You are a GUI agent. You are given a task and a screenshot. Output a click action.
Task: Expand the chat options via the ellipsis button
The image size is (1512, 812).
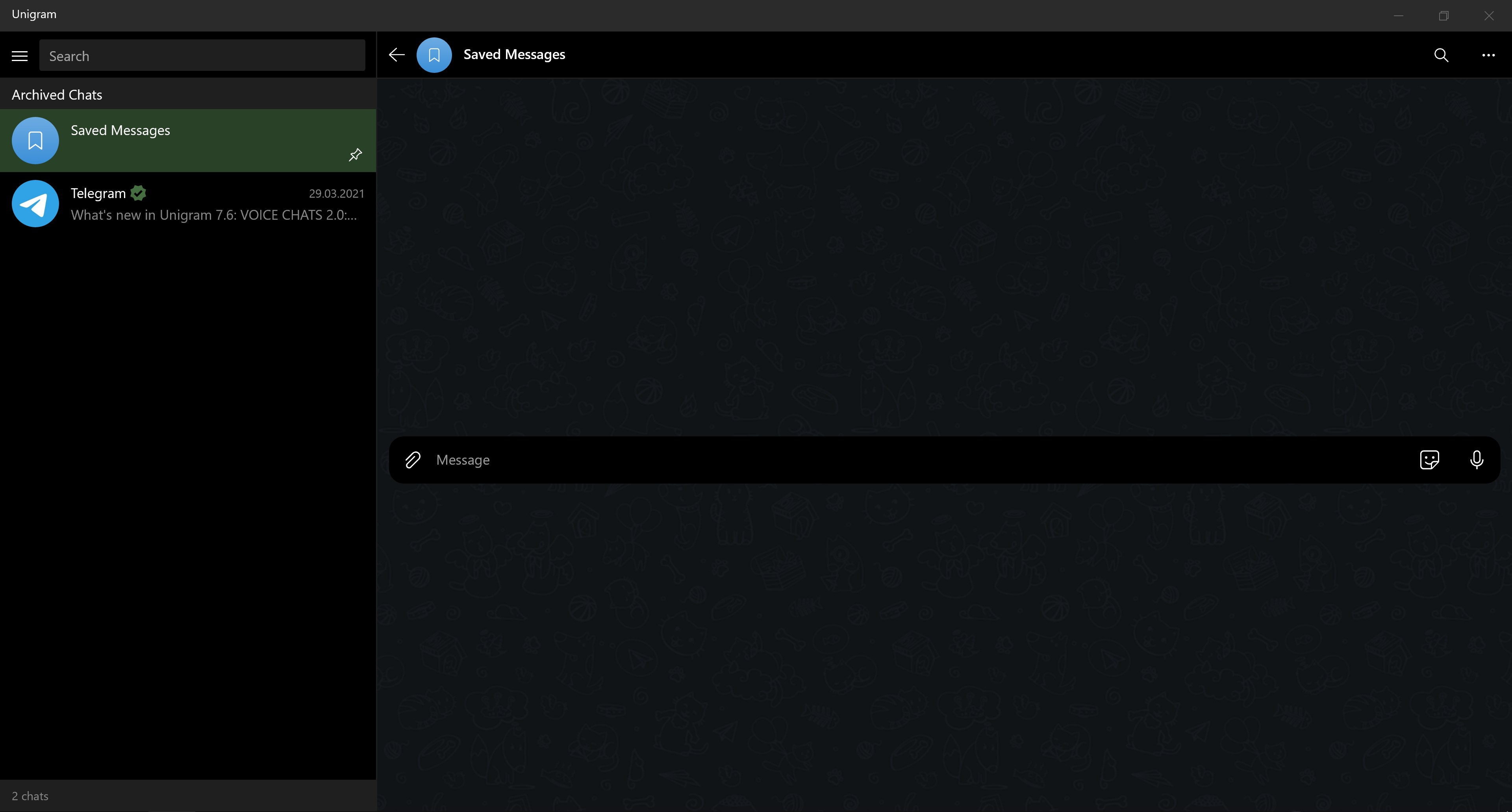(1488, 55)
